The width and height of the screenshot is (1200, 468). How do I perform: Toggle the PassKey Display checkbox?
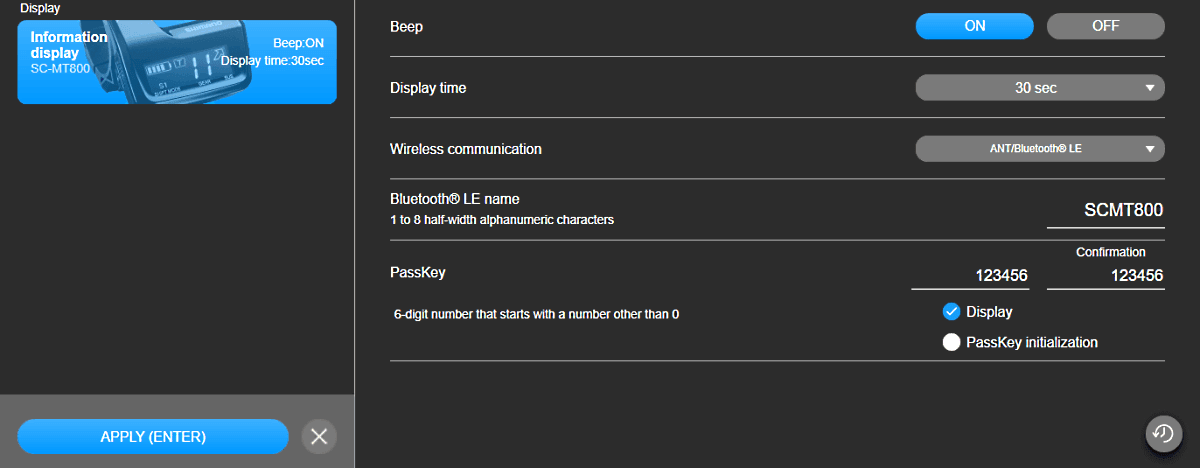coord(952,312)
